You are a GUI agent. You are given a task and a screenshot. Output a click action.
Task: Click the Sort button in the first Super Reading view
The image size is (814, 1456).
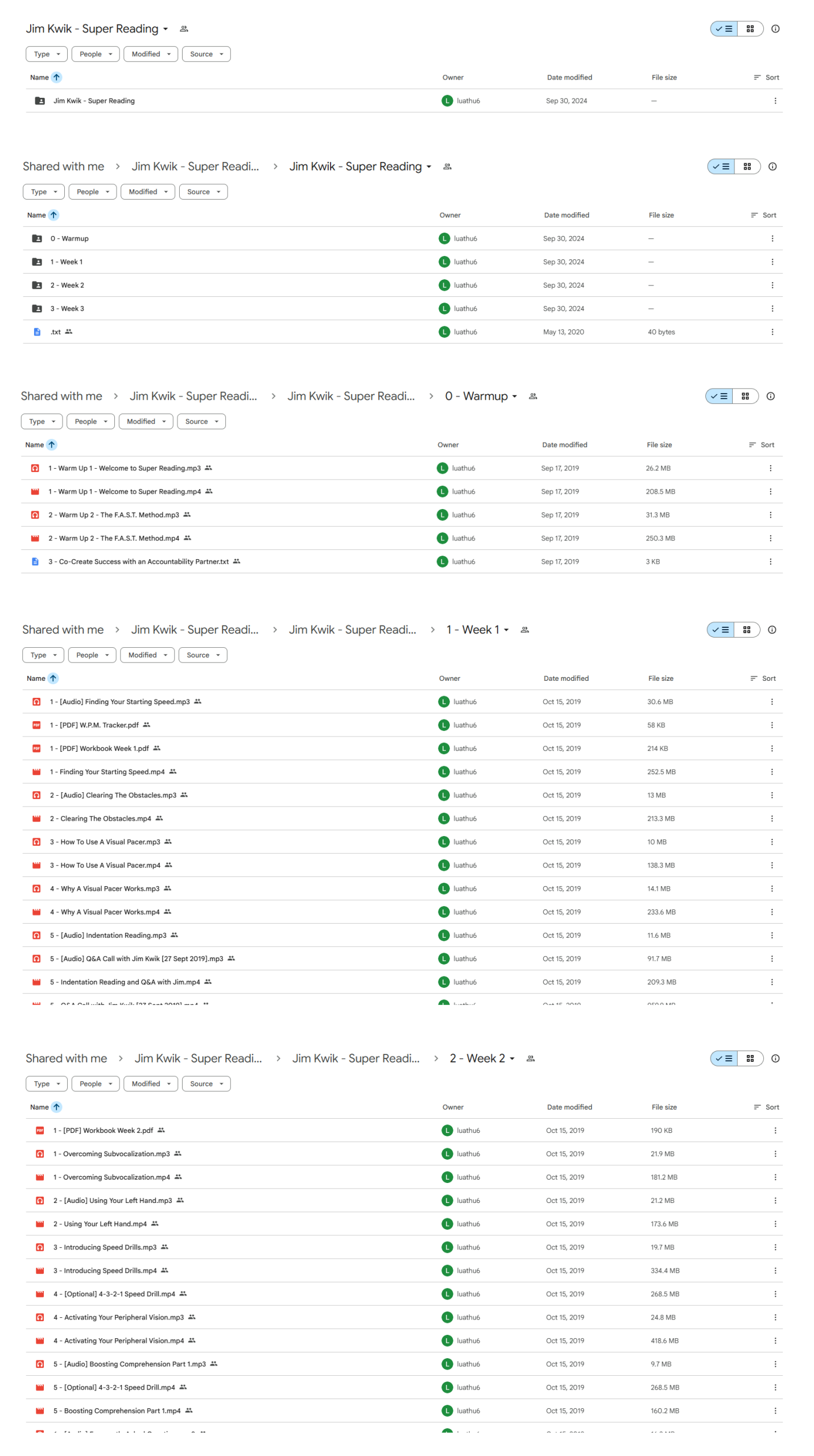[766, 77]
